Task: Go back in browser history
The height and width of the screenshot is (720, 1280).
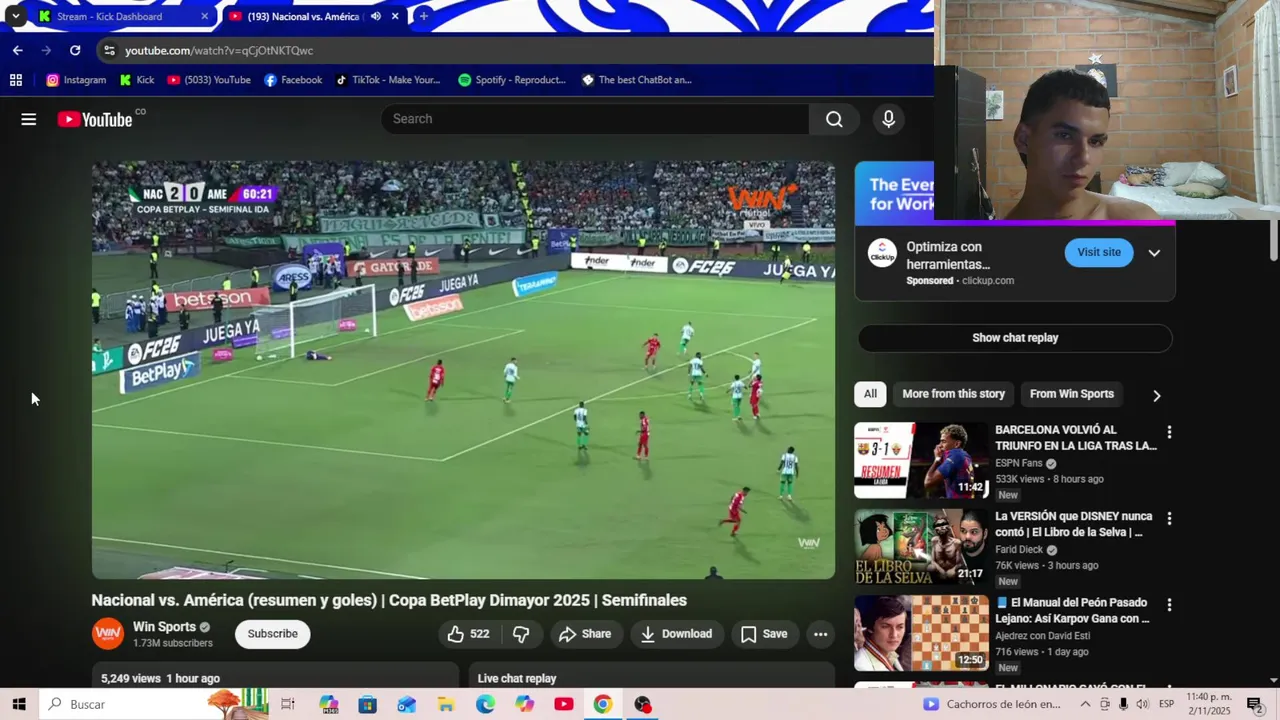Action: coord(17,50)
